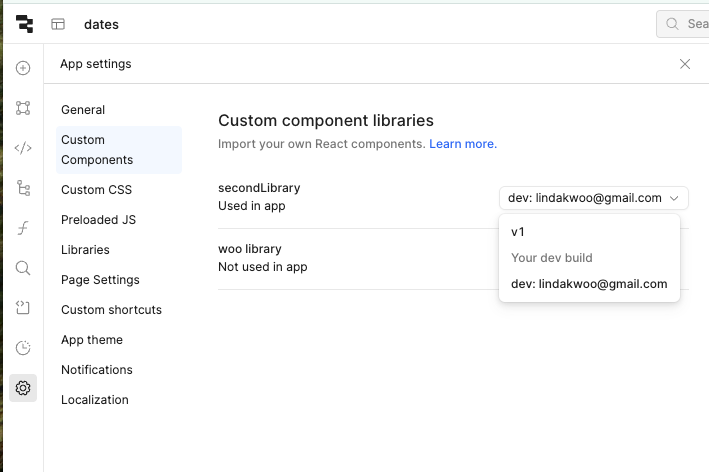709x472 pixels.
Task: Expand the secondLibrary version dropdown
Action: [x=594, y=198]
